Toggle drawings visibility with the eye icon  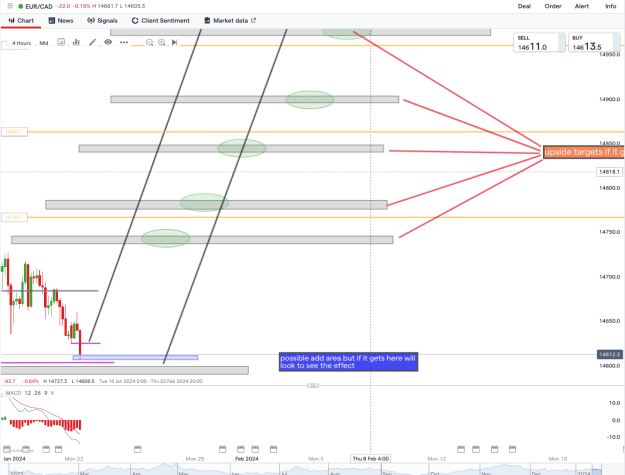[x=108, y=42]
